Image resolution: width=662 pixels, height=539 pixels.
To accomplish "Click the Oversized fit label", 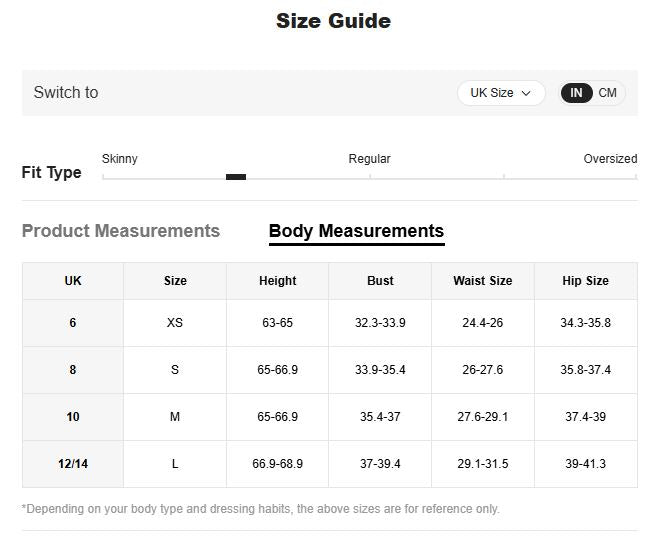I will click(x=610, y=159).
